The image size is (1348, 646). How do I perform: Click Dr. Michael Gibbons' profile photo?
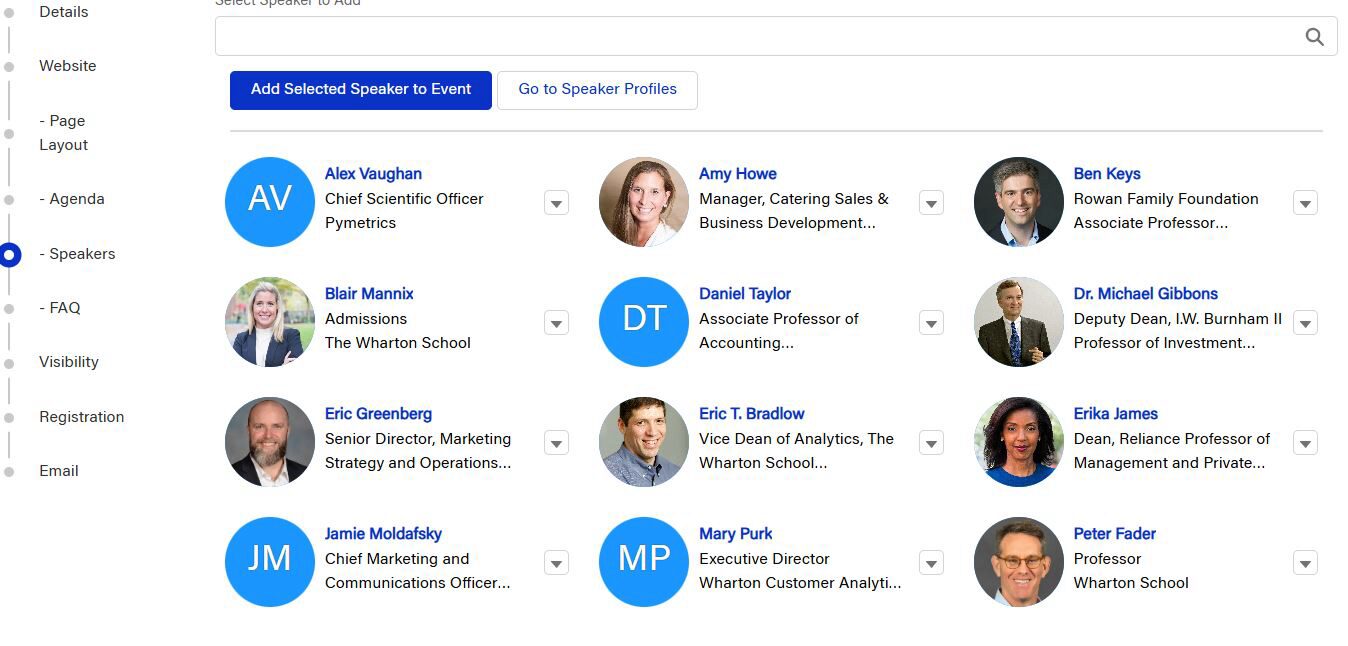tap(1019, 321)
